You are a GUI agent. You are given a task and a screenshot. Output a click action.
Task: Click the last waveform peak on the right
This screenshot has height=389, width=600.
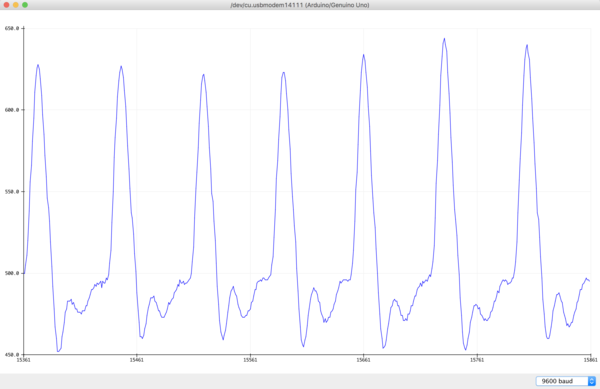527,45
